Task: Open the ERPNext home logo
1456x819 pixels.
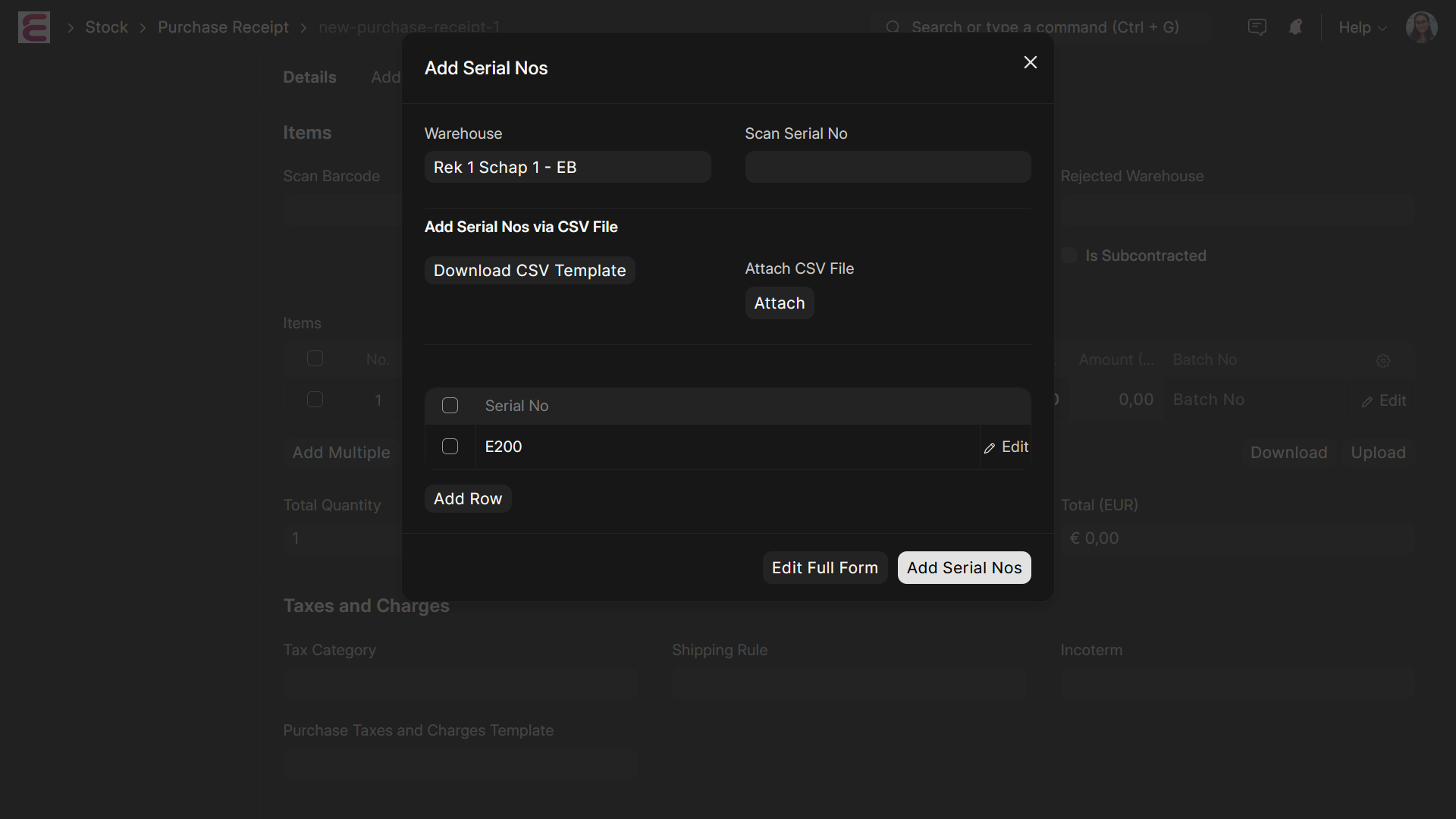Action: (x=33, y=27)
